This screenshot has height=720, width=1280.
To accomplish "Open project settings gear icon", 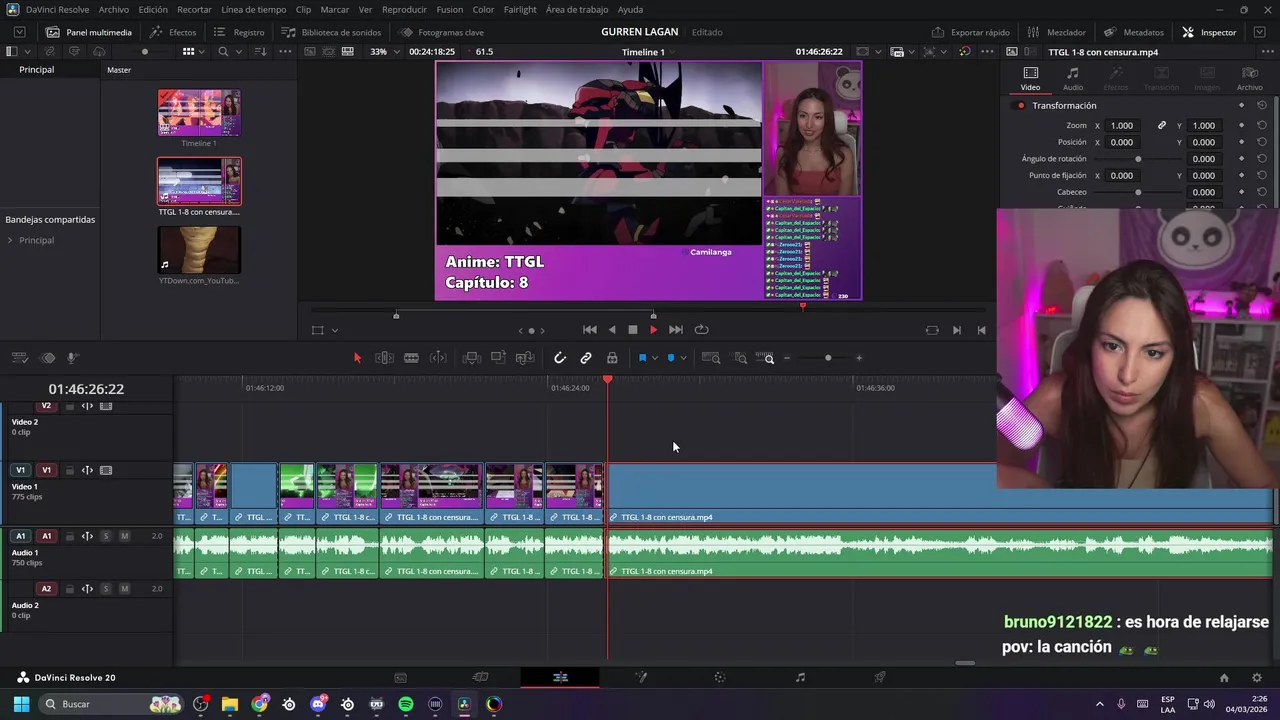I will [x=1257, y=677].
